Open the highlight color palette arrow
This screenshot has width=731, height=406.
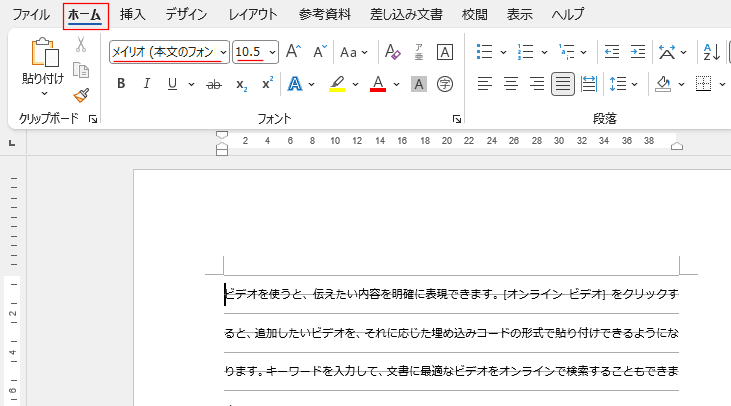(355, 84)
